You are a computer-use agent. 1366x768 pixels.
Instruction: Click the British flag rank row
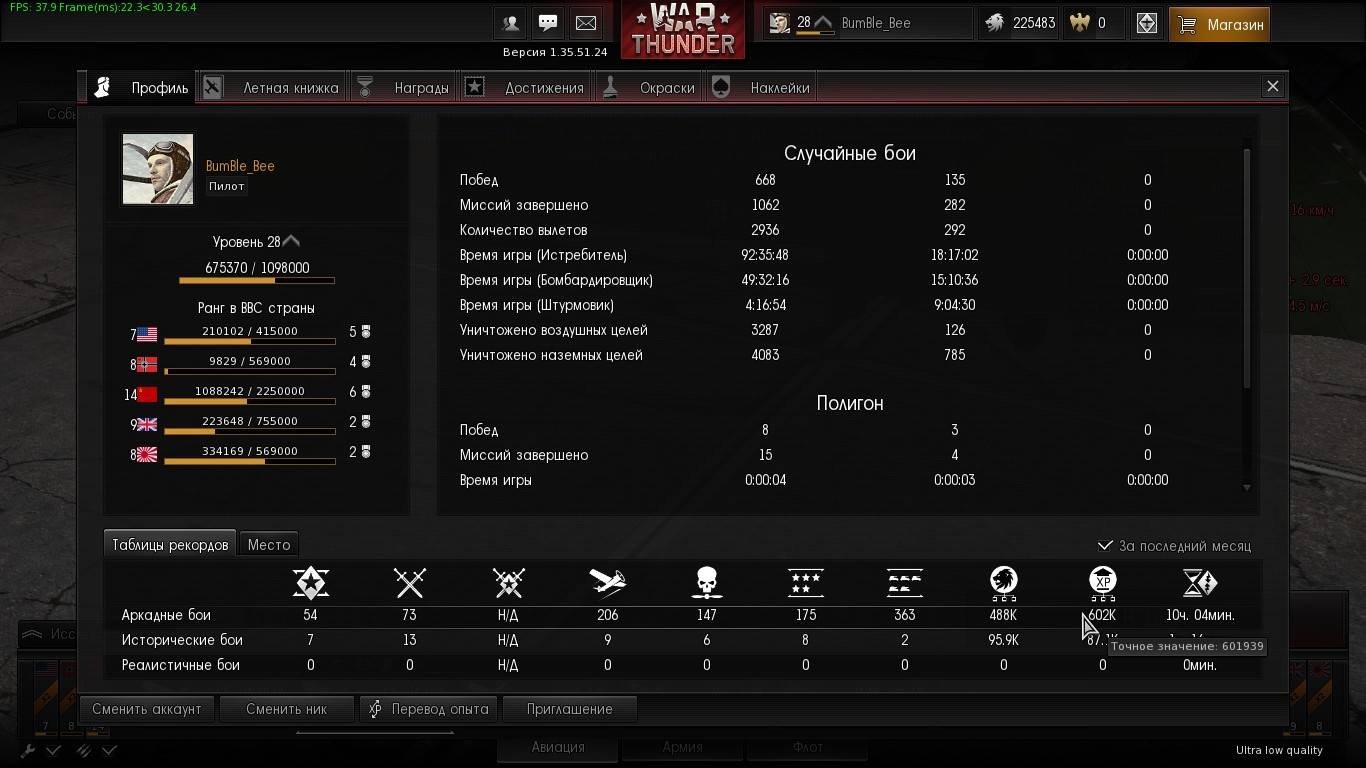tap(251, 424)
